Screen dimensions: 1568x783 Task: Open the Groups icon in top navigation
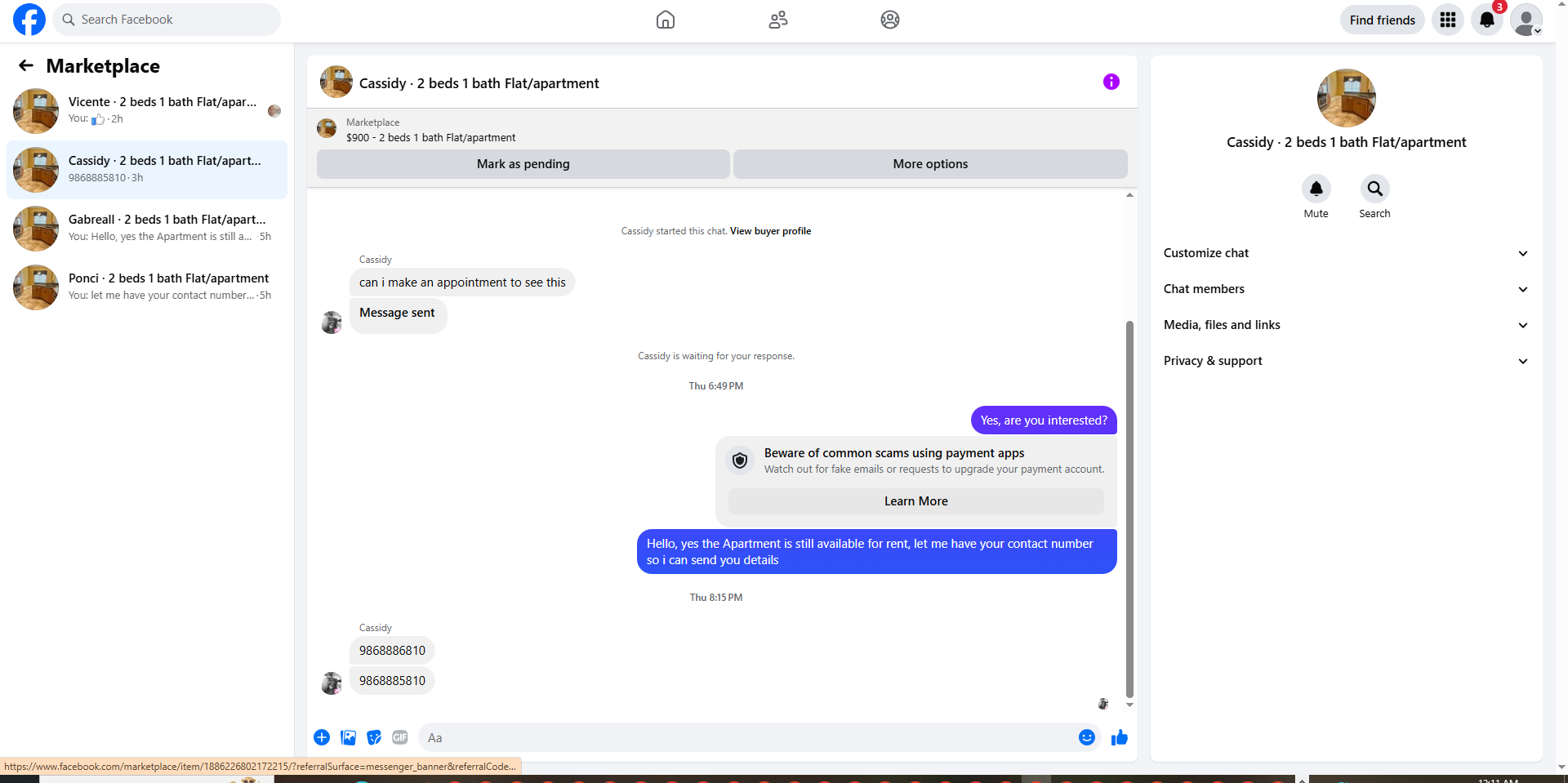(x=890, y=20)
